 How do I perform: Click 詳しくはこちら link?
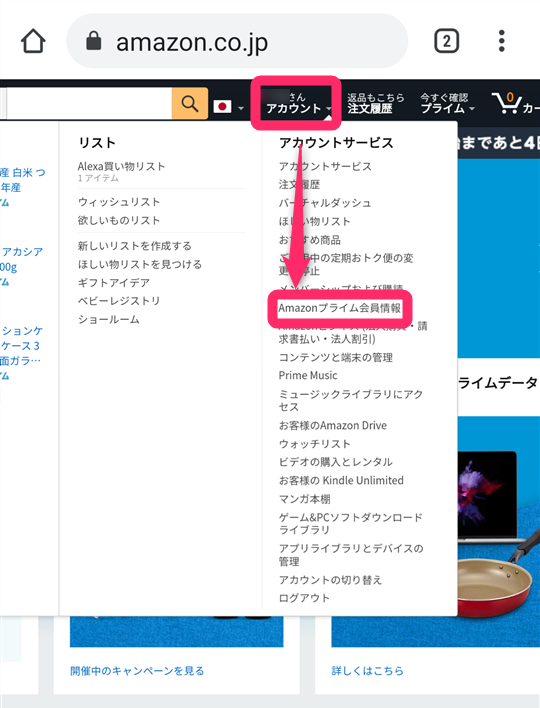click(368, 671)
